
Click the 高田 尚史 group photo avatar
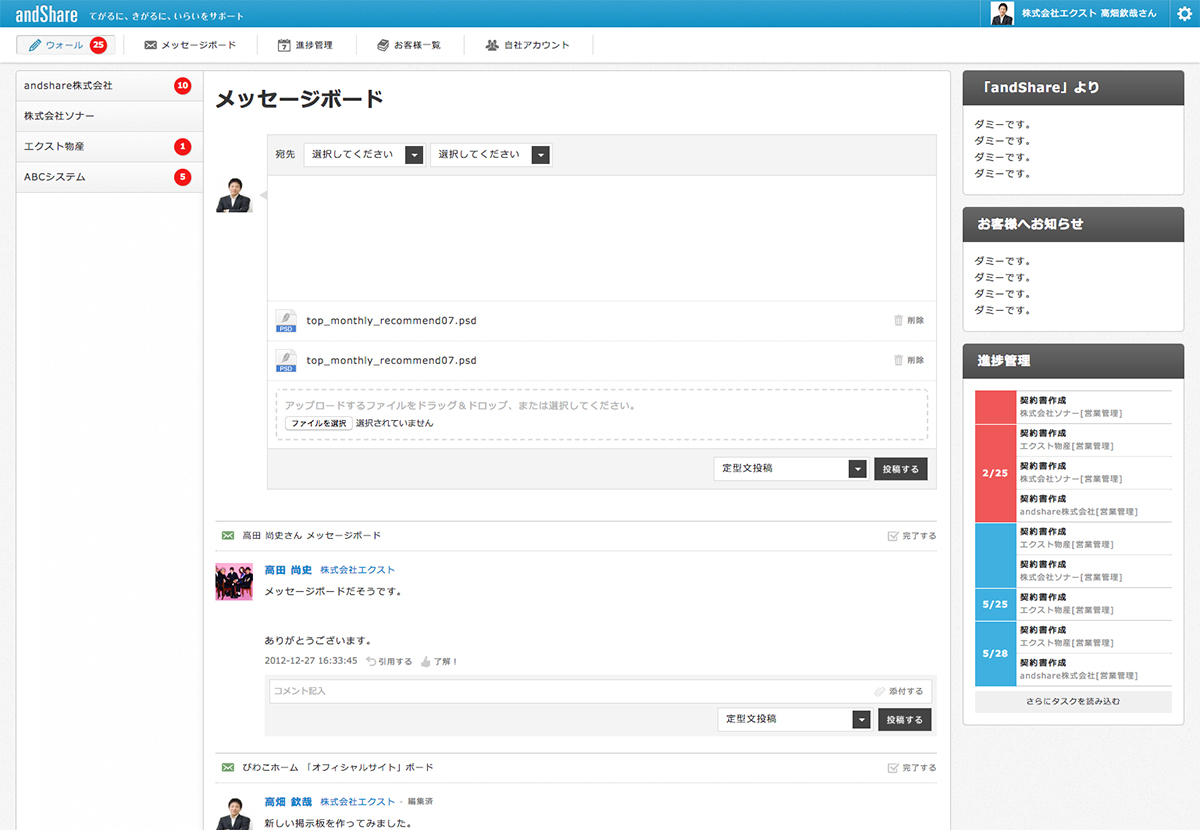point(234,581)
